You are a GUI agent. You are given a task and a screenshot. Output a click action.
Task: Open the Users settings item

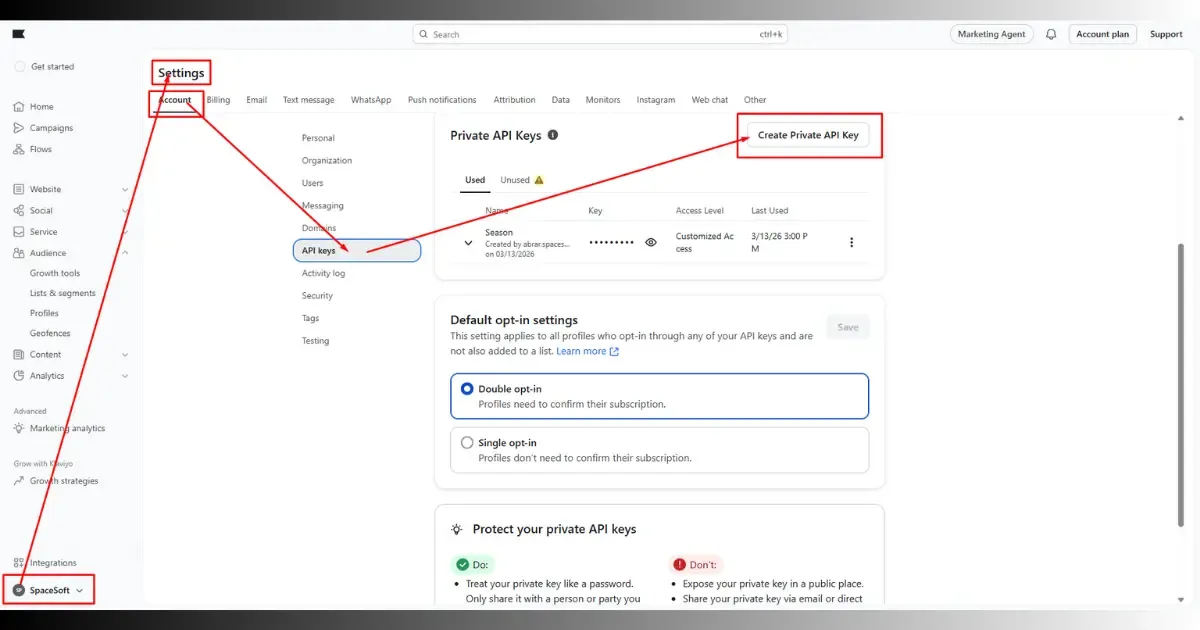click(313, 183)
